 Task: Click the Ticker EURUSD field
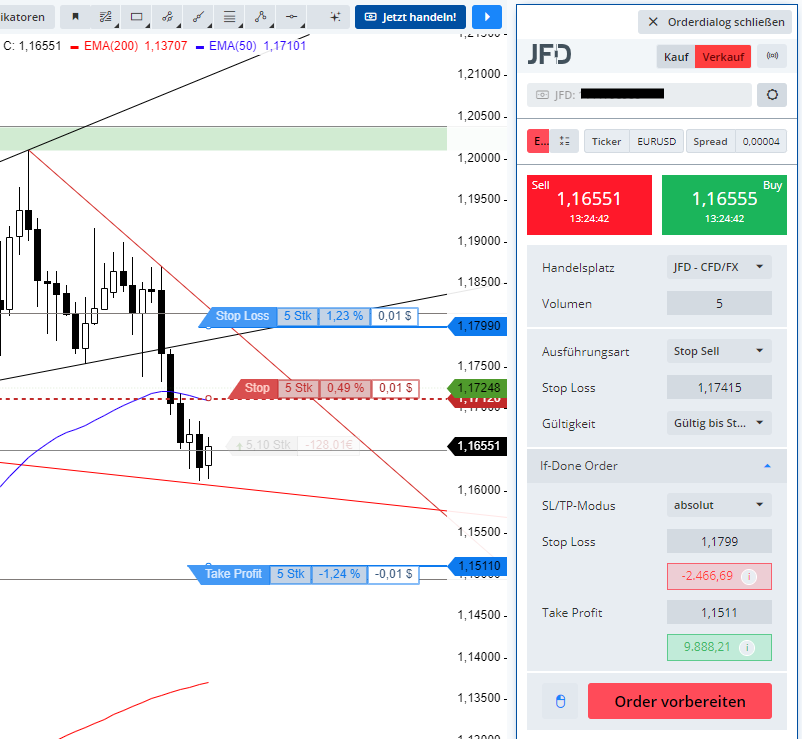pos(633,141)
